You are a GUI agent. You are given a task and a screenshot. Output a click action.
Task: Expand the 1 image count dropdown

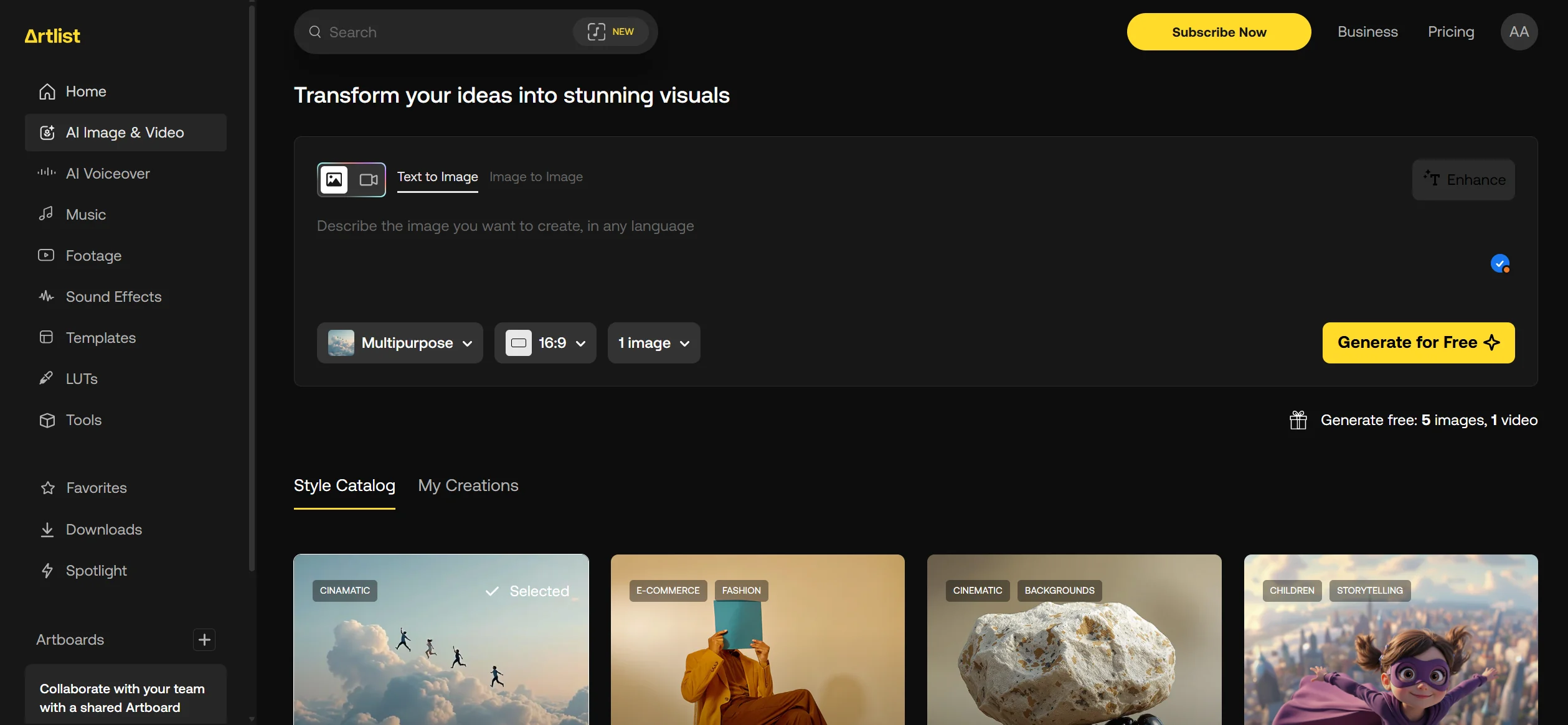click(x=653, y=343)
